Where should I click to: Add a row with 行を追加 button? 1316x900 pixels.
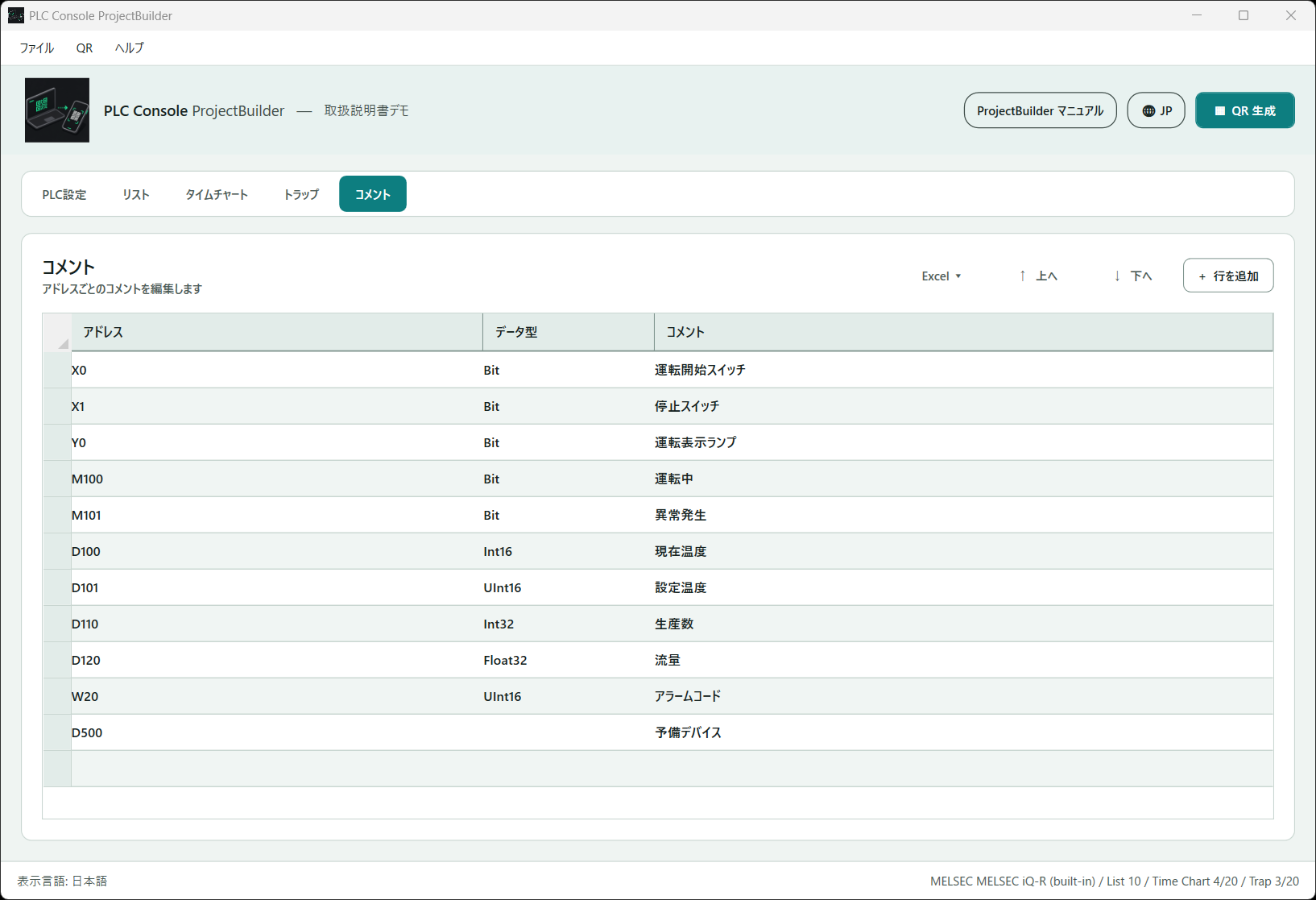tap(1228, 276)
